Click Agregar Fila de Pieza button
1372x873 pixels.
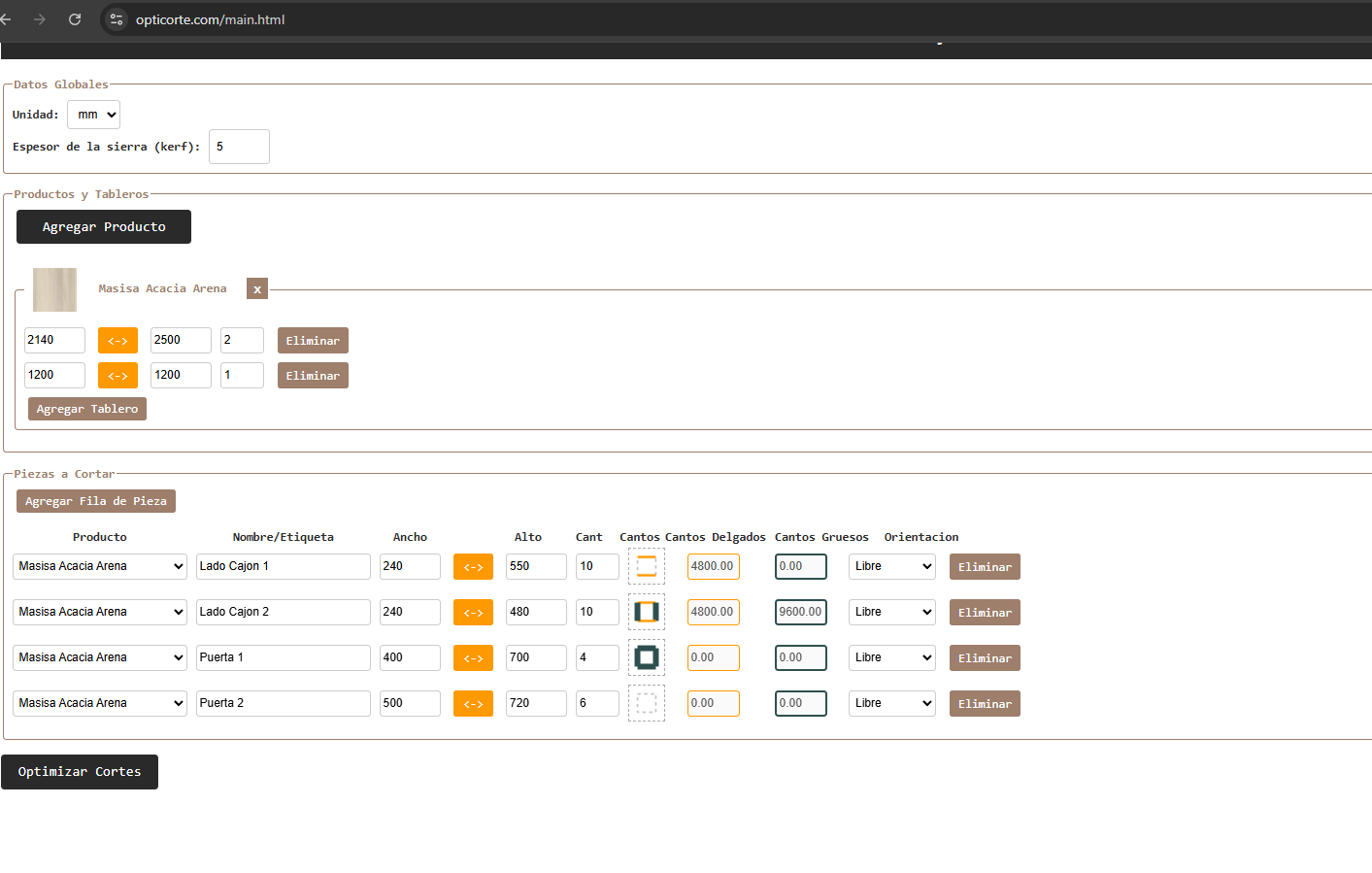click(96, 501)
